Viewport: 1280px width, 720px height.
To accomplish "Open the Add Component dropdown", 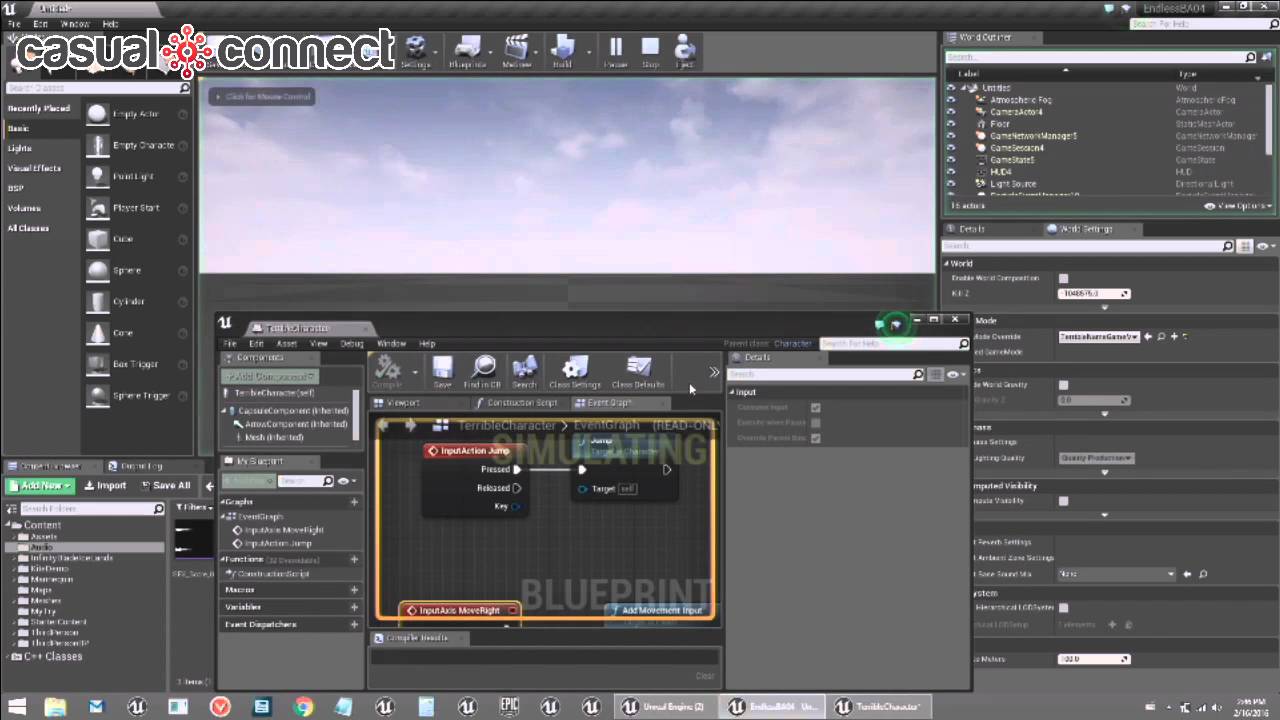I will pos(269,377).
